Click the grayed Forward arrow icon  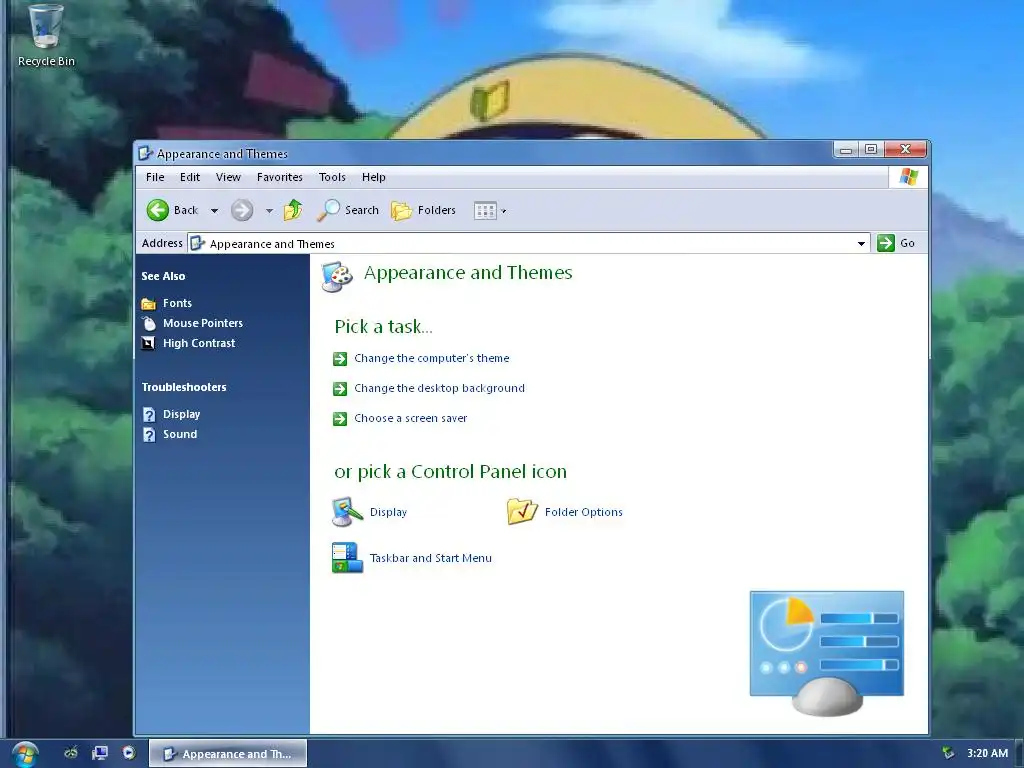pyautogui.click(x=242, y=210)
